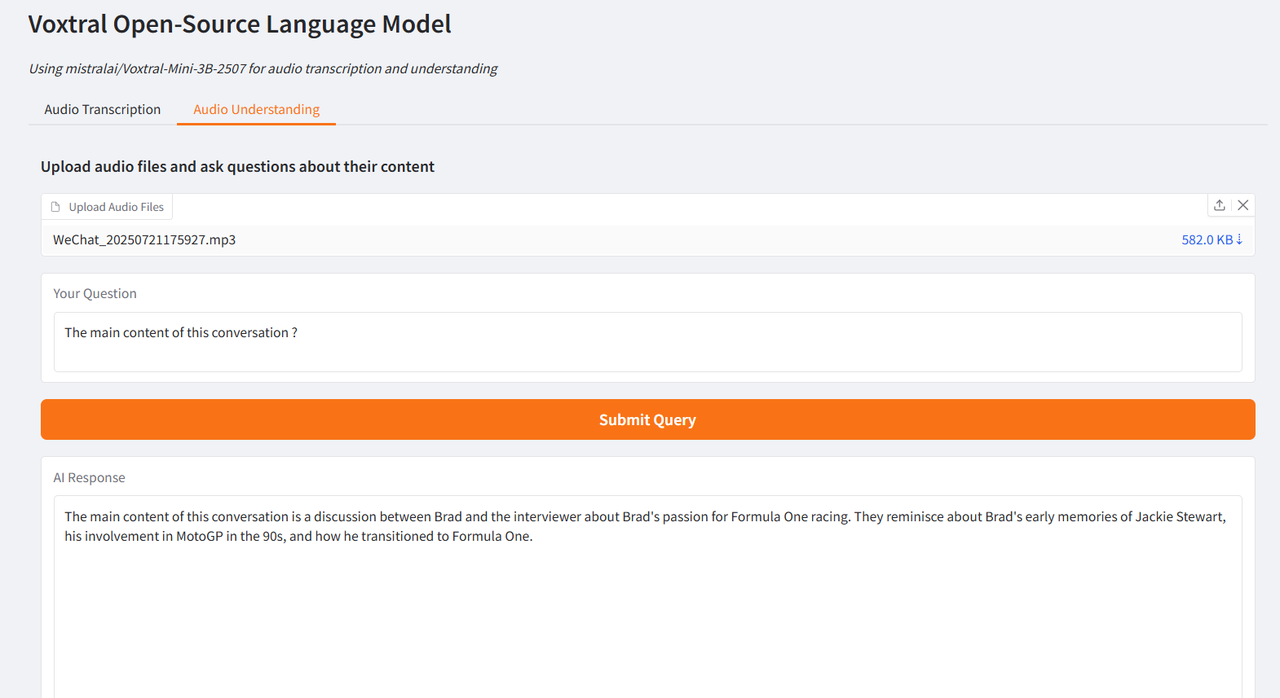This screenshot has width=1280, height=698.
Task: Select the Audio Understanding tab
Action: 256,110
